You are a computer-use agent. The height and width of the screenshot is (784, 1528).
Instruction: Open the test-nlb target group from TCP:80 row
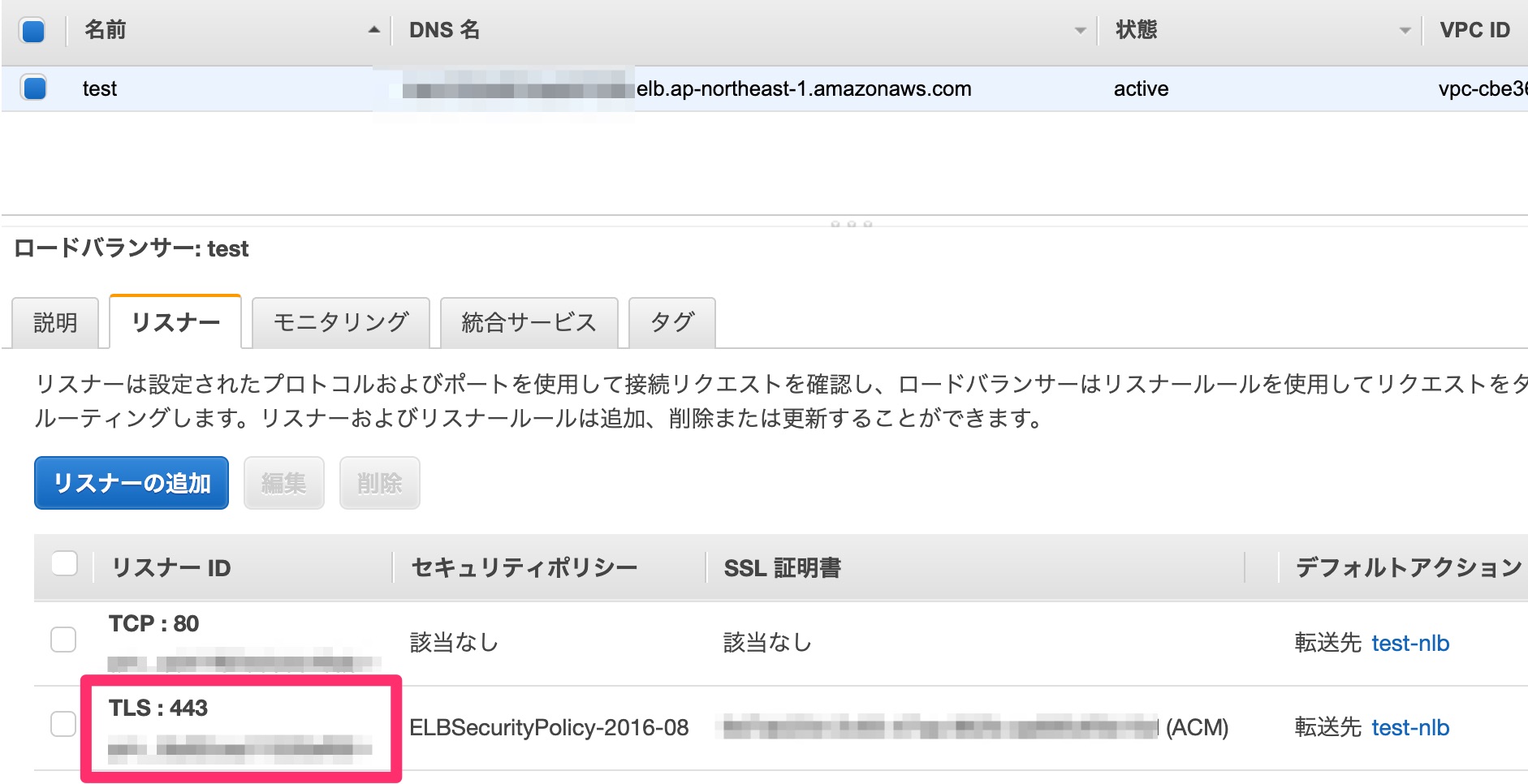click(1411, 643)
